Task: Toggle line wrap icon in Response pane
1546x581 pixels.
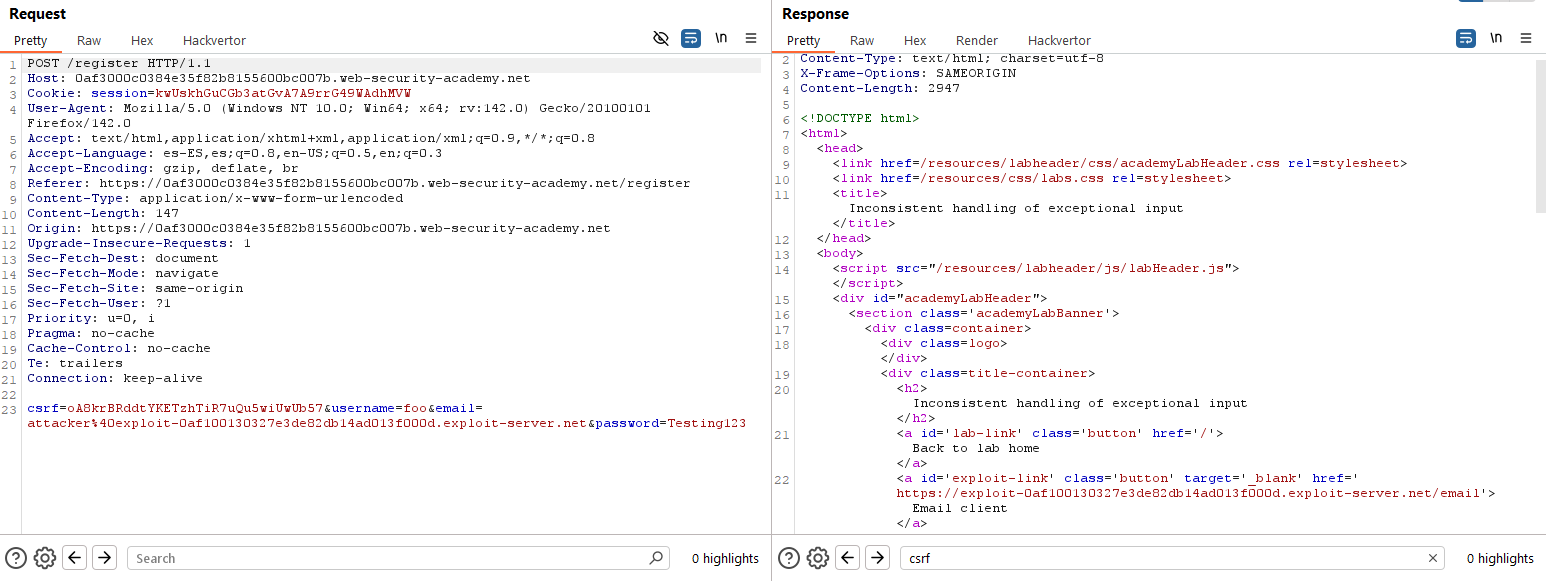Action: coord(1465,39)
